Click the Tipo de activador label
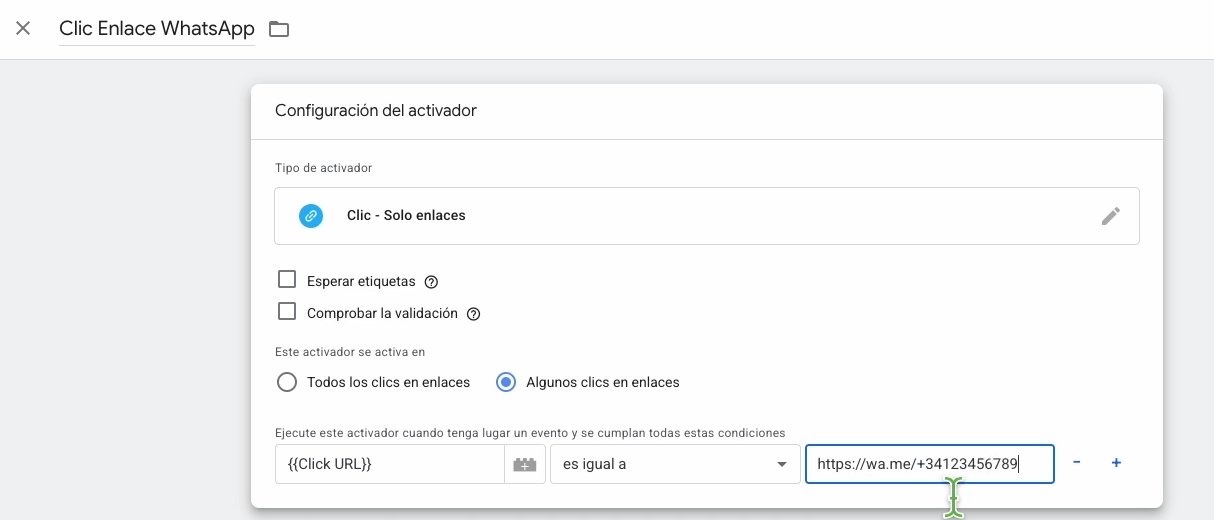 324,168
